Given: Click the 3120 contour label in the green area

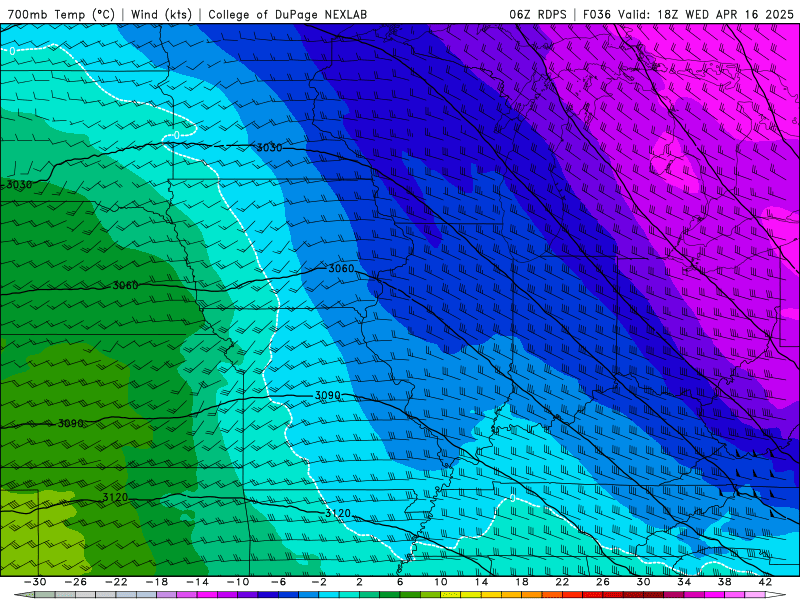Looking at the screenshot, I should [x=115, y=497].
